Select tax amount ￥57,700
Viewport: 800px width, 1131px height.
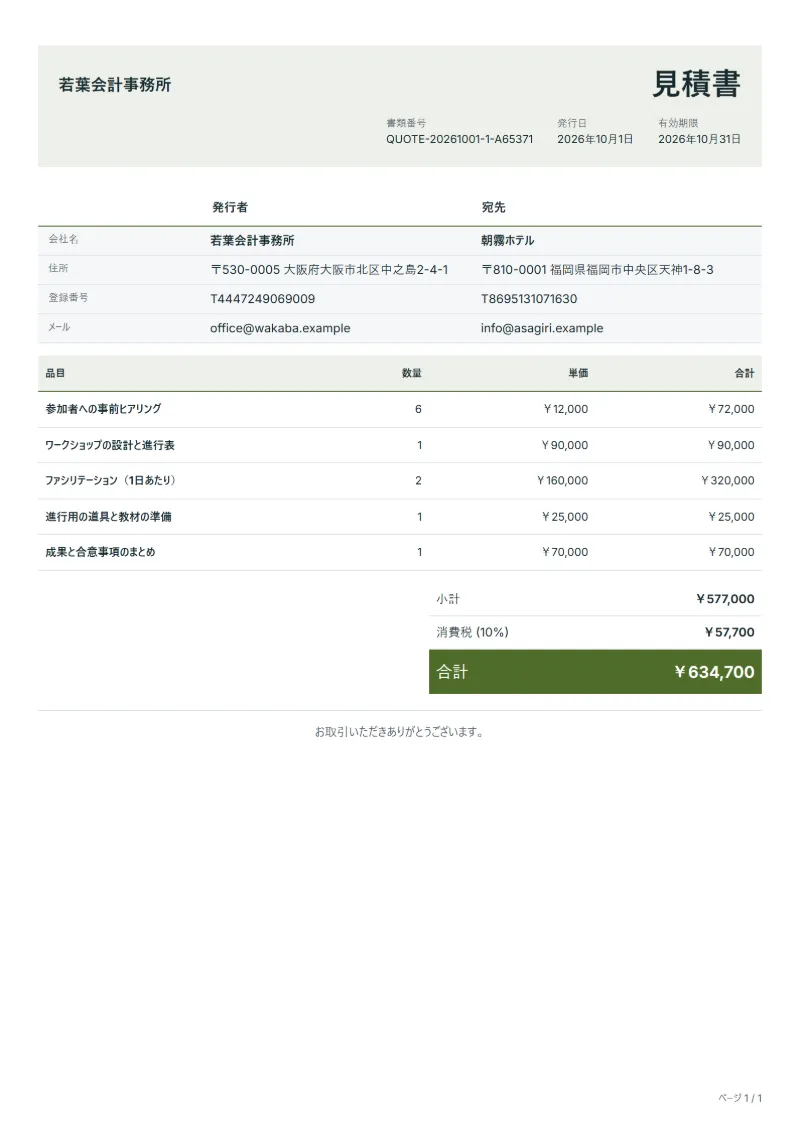tap(729, 632)
